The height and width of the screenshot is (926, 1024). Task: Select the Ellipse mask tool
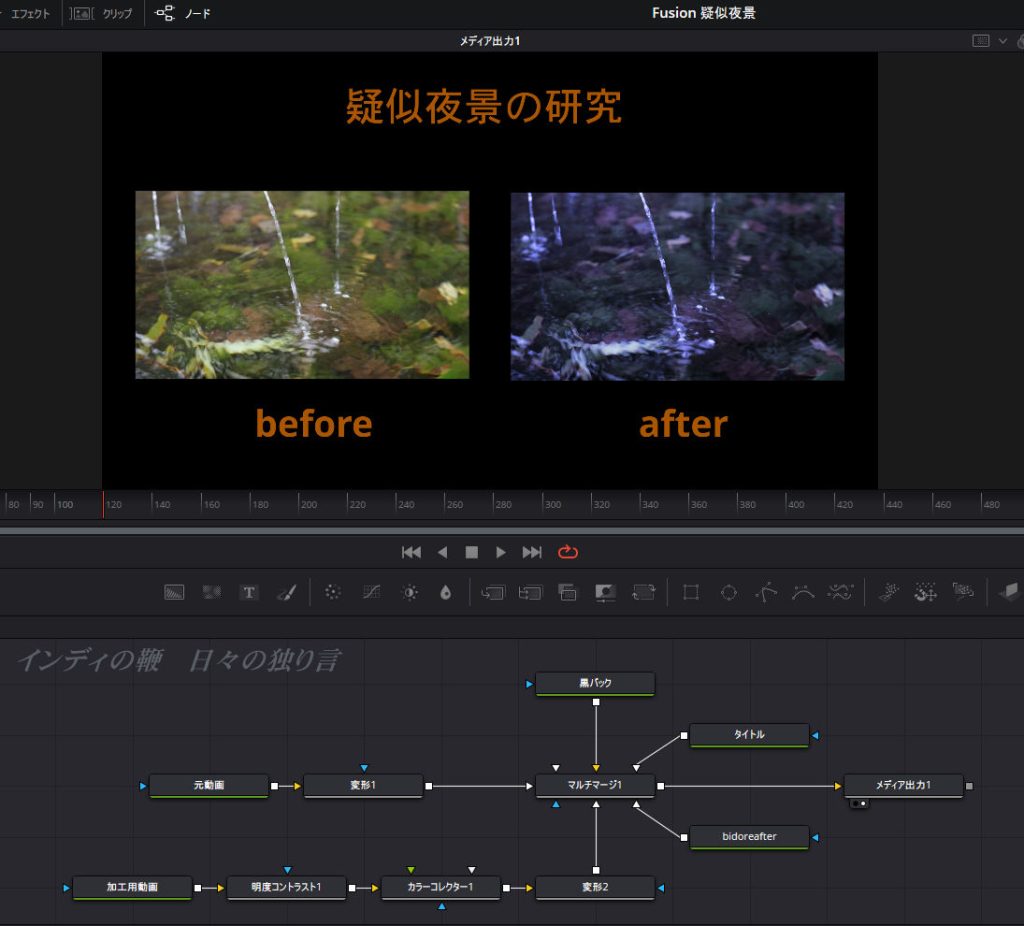point(729,592)
